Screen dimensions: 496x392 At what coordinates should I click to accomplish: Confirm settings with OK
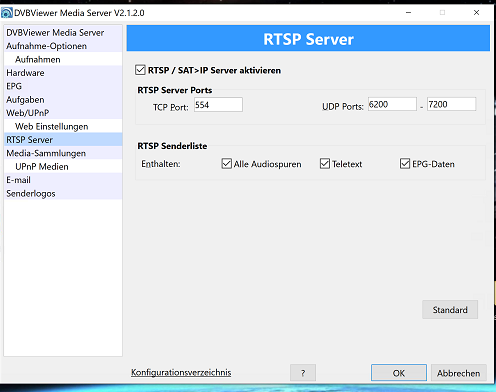click(399, 373)
